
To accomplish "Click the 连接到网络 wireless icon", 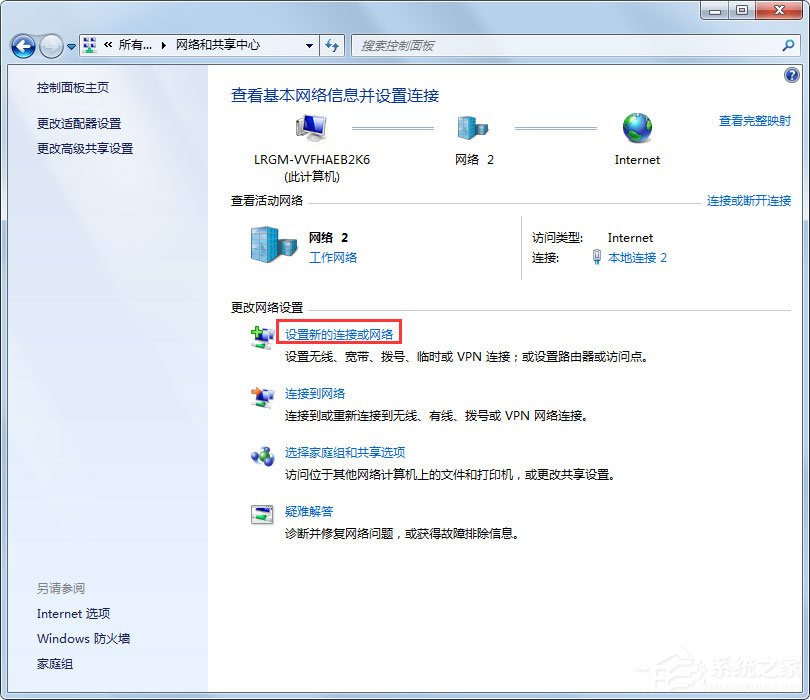I will [261, 396].
